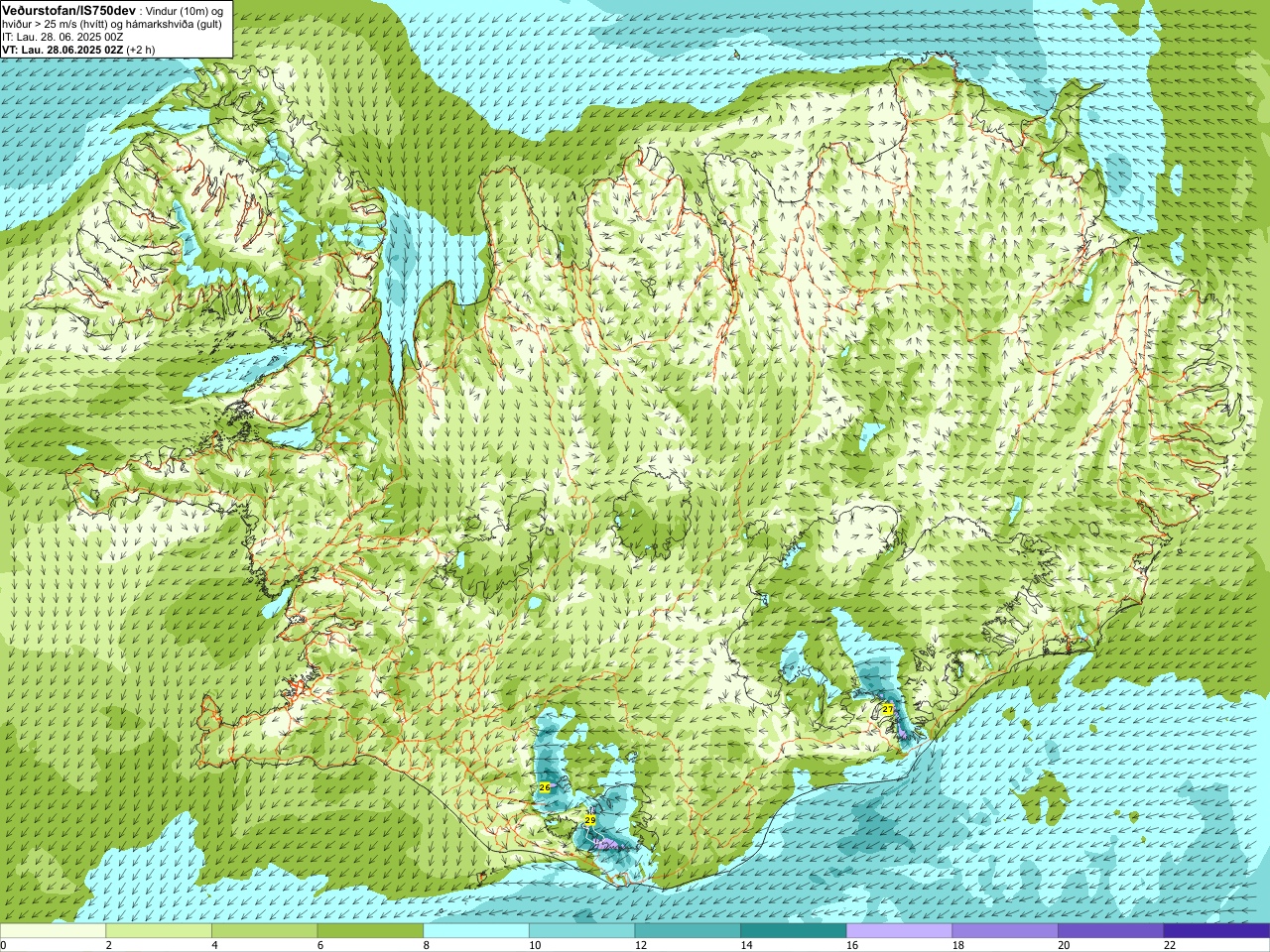Image resolution: width=1270 pixels, height=952 pixels.
Task: Click the 14–16 m/s dark teal colorbar segment
Action: 794,931
